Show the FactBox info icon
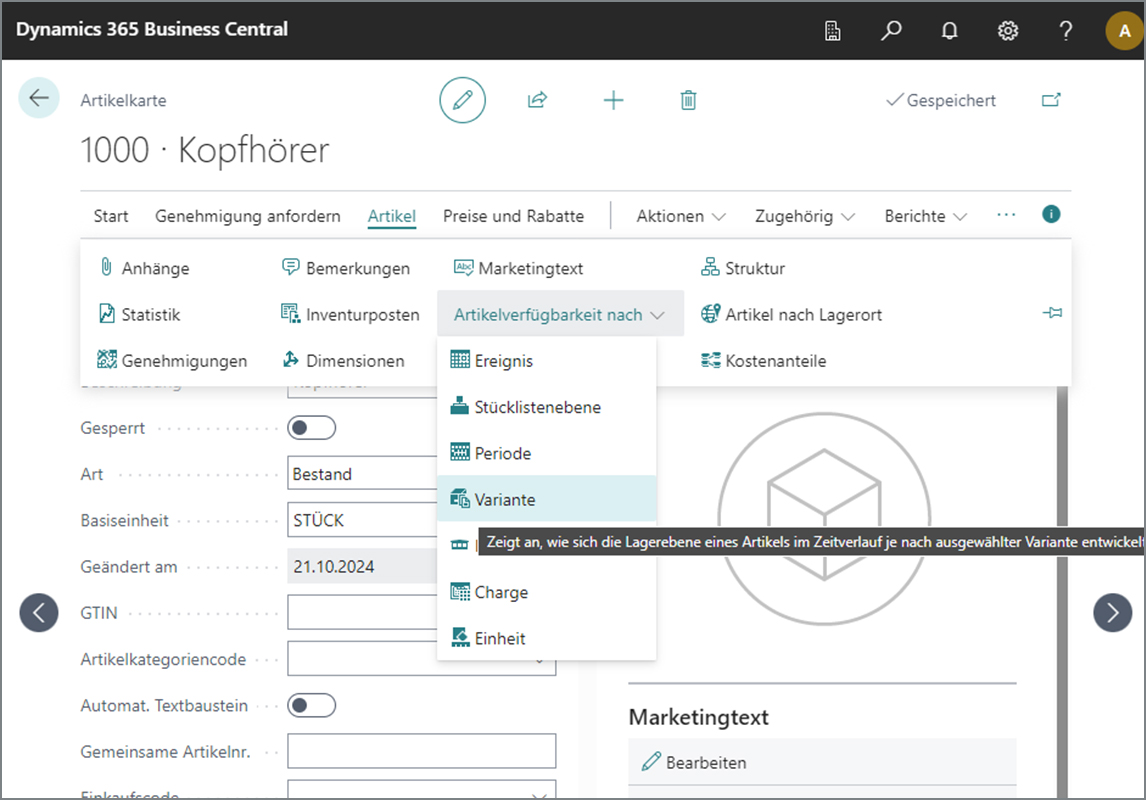1146x800 pixels. (1051, 214)
